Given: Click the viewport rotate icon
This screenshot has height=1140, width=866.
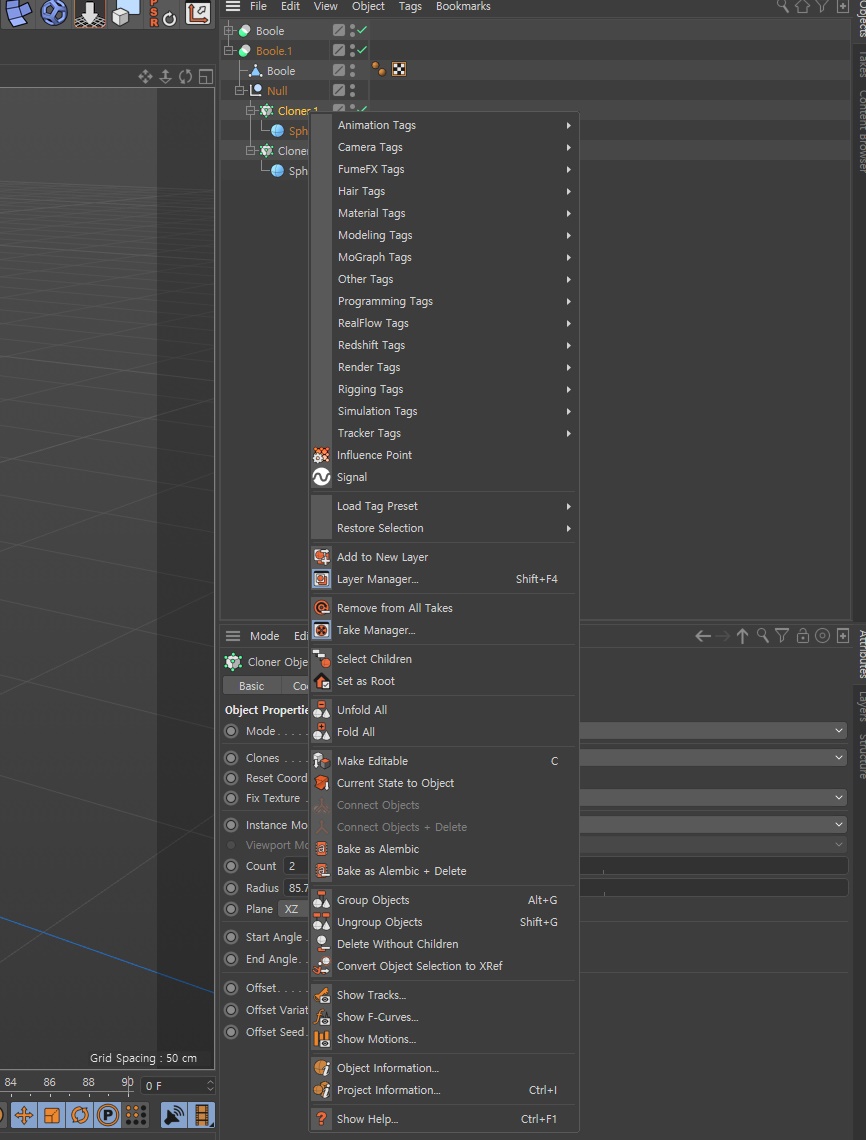Looking at the screenshot, I should pyautogui.click(x=185, y=76).
